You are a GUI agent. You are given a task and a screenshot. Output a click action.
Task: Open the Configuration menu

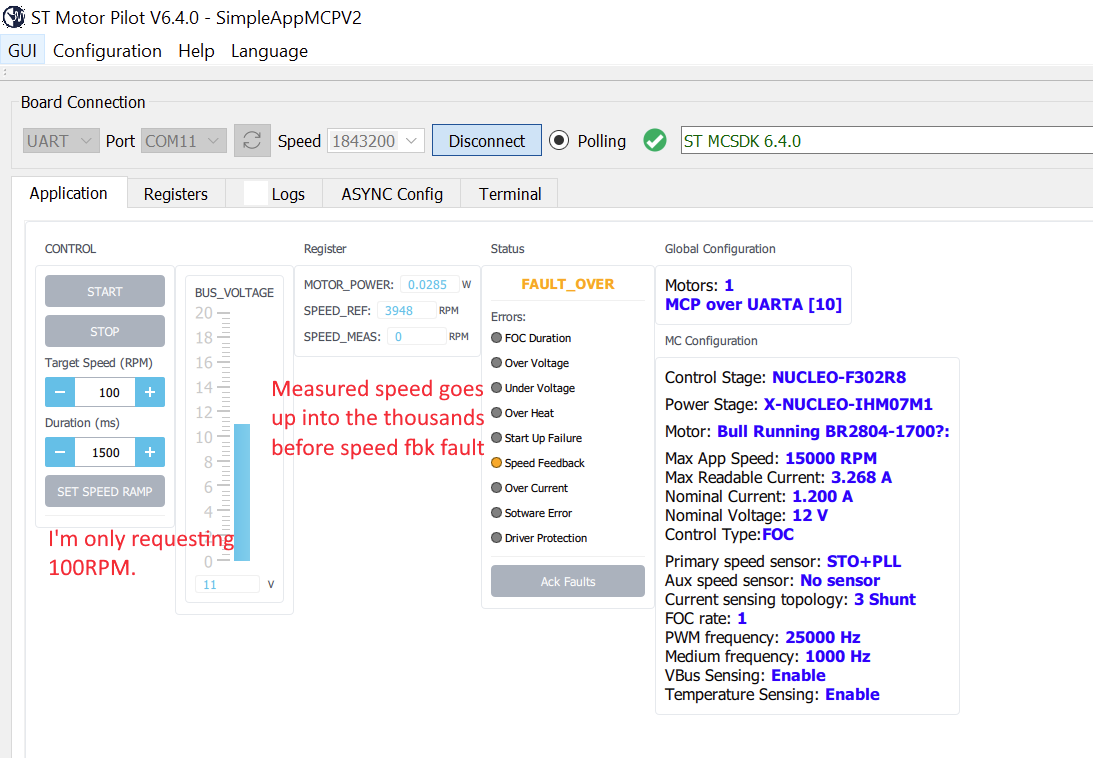(x=107, y=51)
